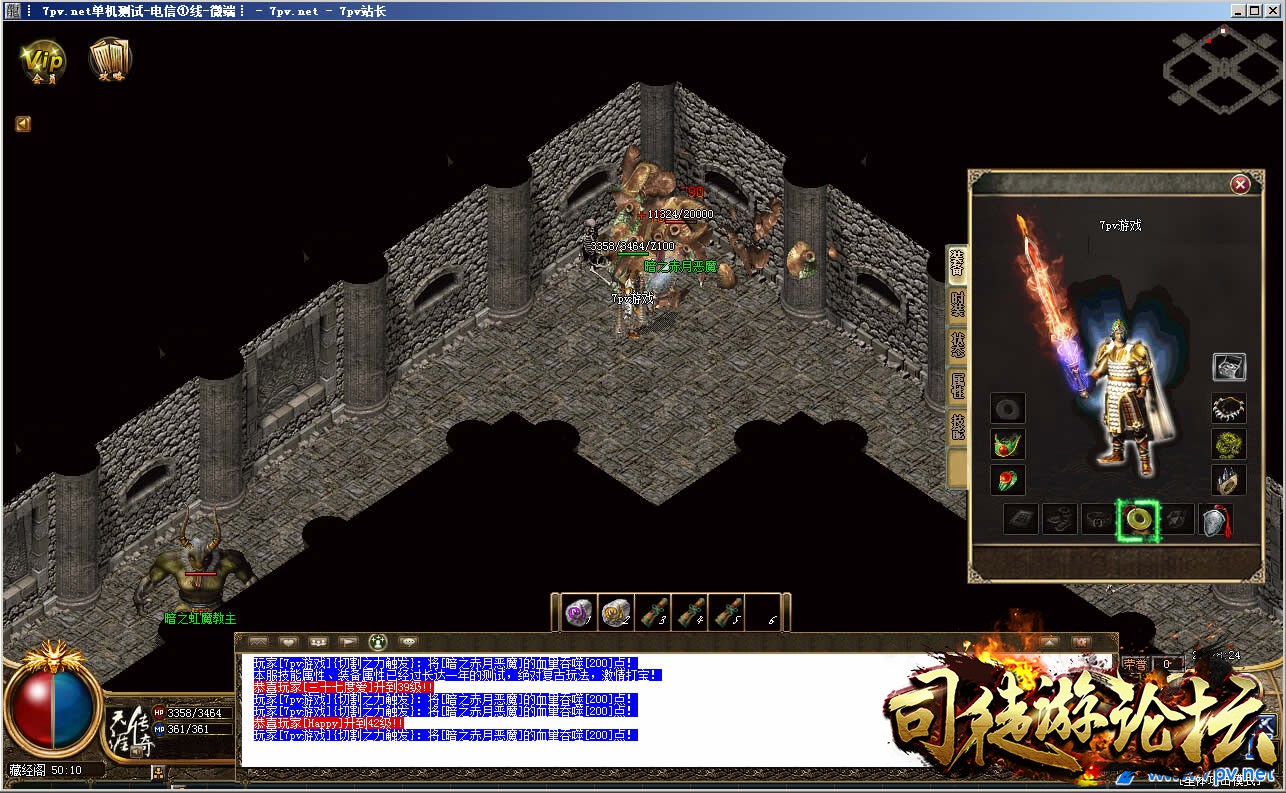This screenshot has width=1286, height=793.
Task: Click chat line about 三十七度爱 reaching 39级
Action: click(x=343, y=687)
